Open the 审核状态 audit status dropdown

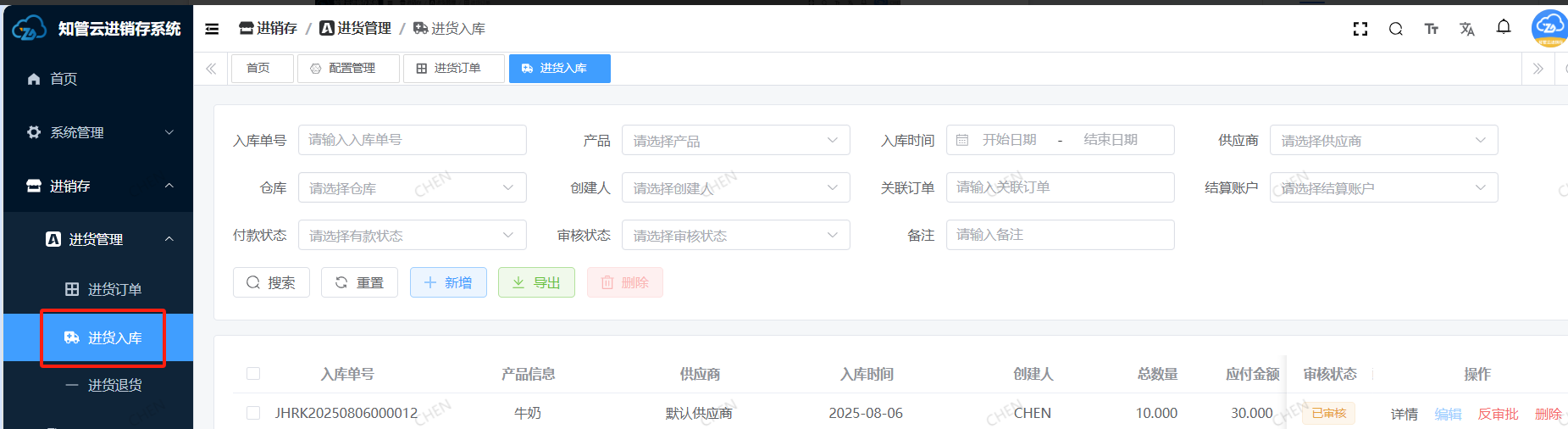[735, 236]
